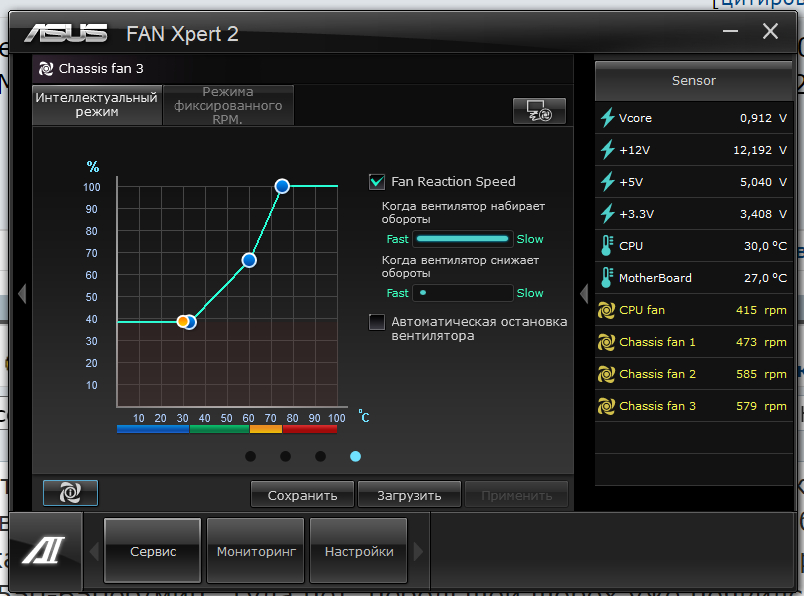
Task: Enable Автоматическая остановка вентилятора checkbox
Action: [377, 322]
